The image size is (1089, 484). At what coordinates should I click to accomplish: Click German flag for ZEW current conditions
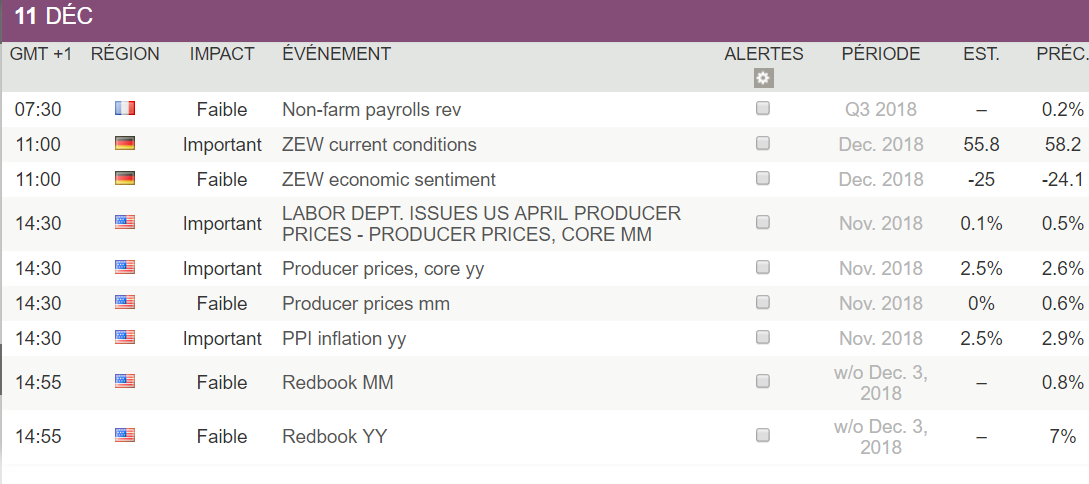pyautogui.click(x=125, y=144)
